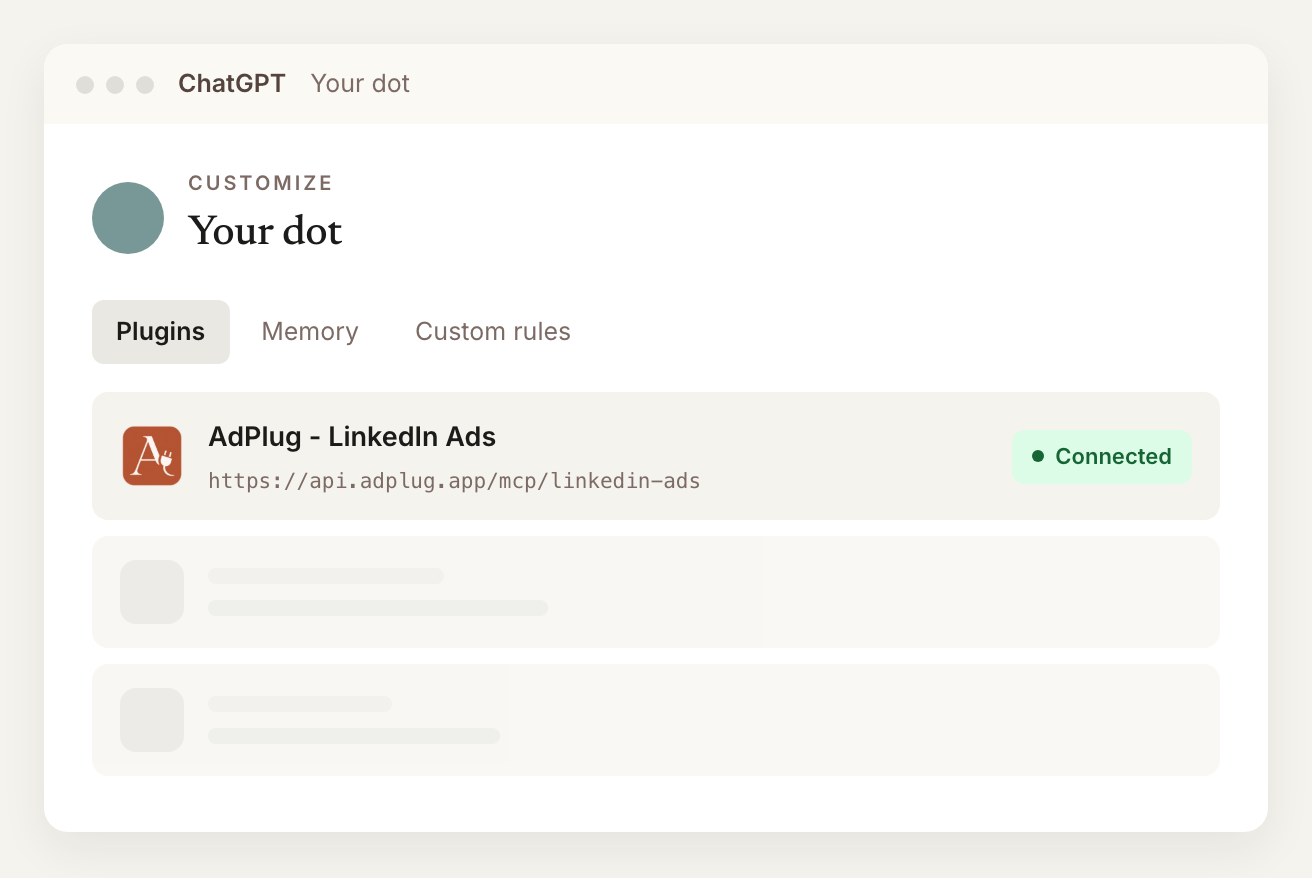Image resolution: width=1312 pixels, height=878 pixels.
Task: Click the third gray window control dot
Action: [x=145, y=85]
